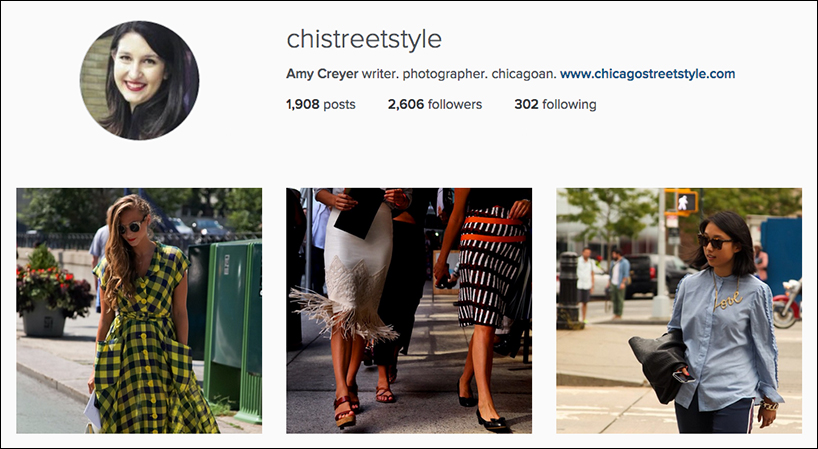Viewport: 818px width, 449px height.
Task: Select the Amy Creyer bold name text
Action: [x=322, y=74]
